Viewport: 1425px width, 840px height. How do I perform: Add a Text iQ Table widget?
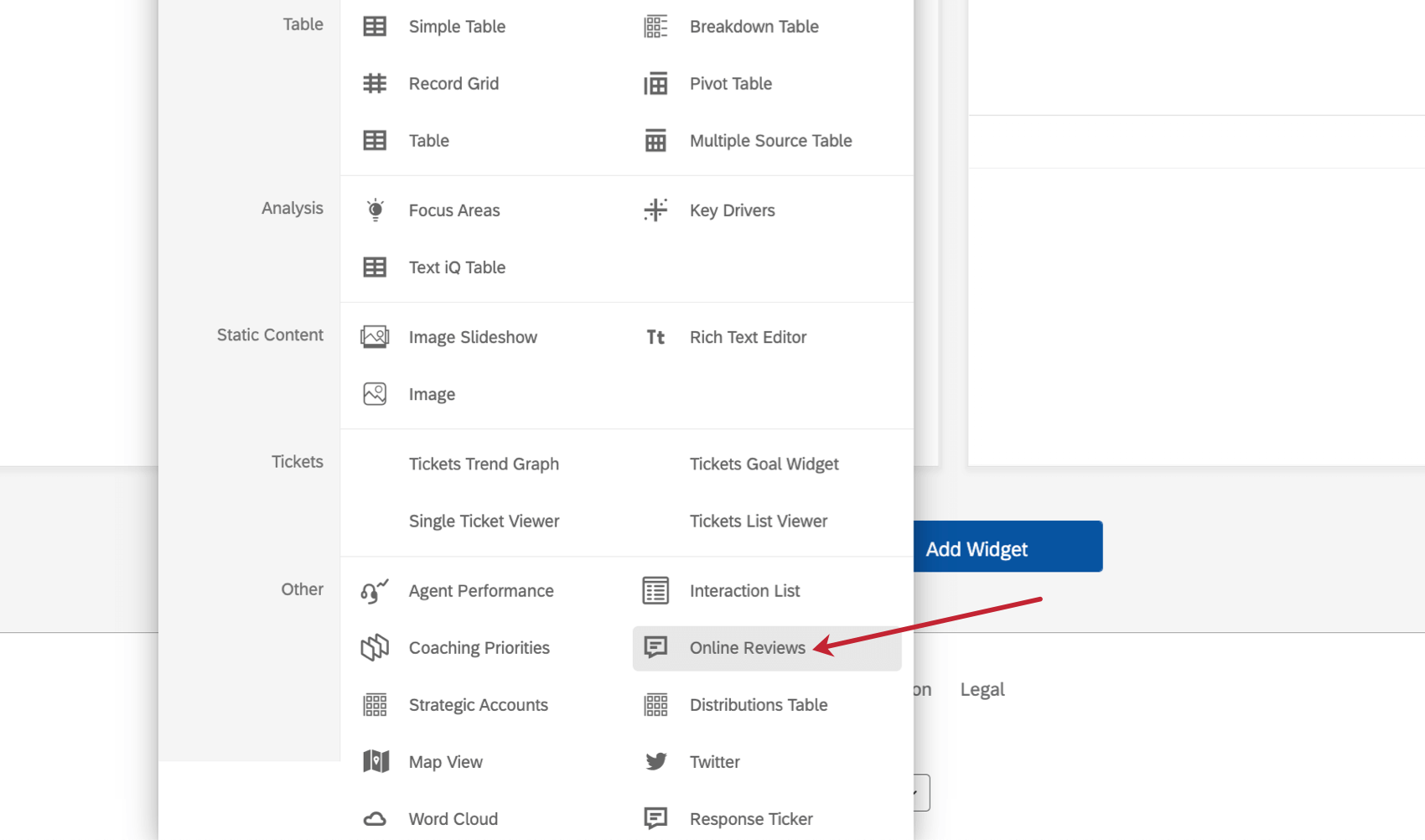[457, 267]
